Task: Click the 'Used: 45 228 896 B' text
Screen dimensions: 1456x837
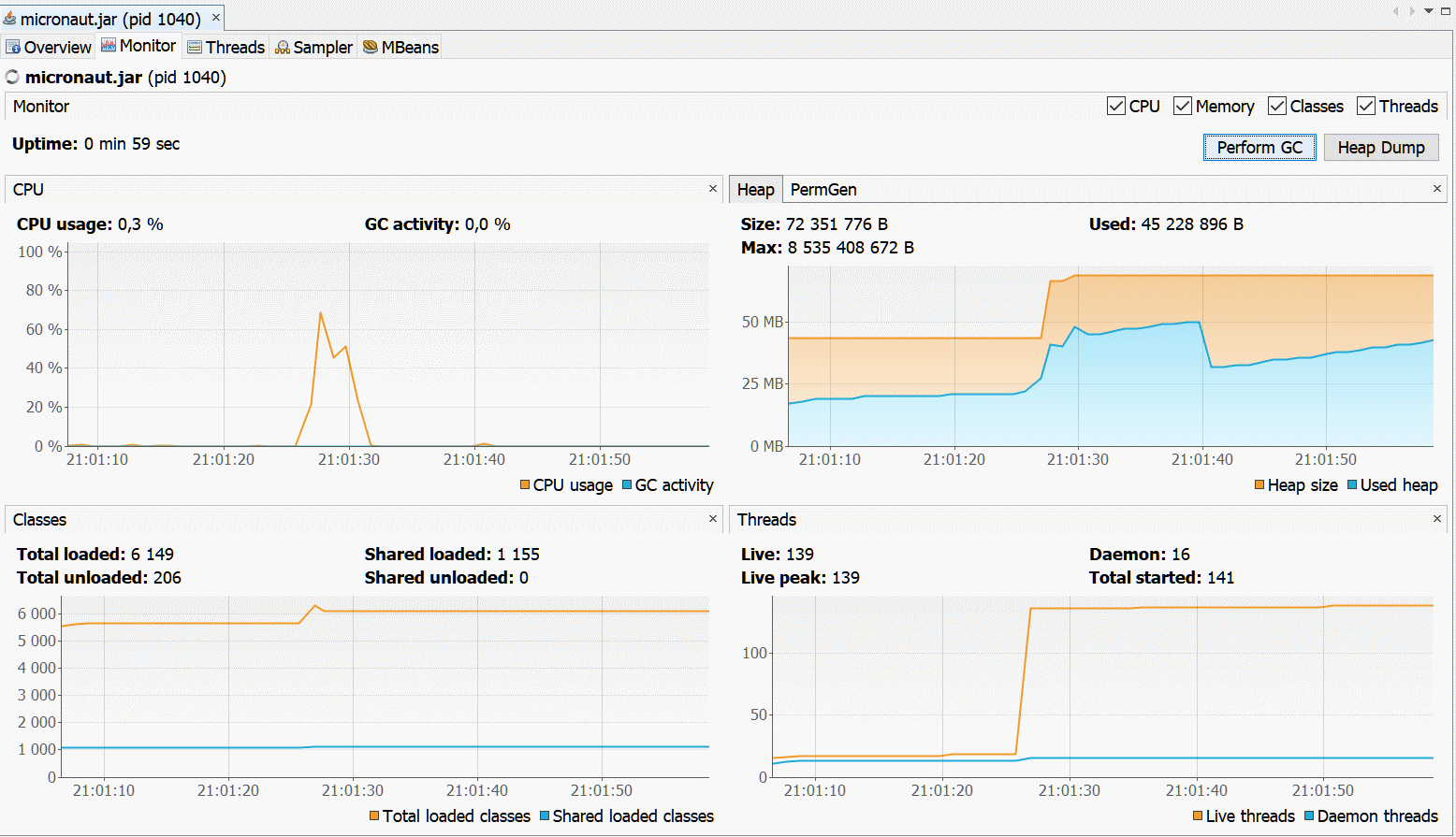Action: point(1166,224)
